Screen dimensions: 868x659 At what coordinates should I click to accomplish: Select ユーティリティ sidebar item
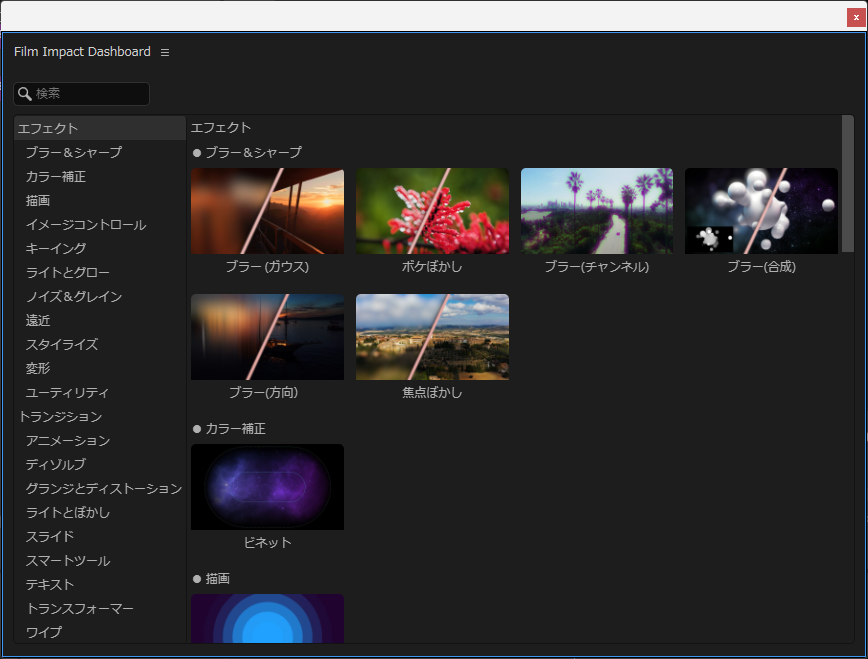click(x=67, y=393)
